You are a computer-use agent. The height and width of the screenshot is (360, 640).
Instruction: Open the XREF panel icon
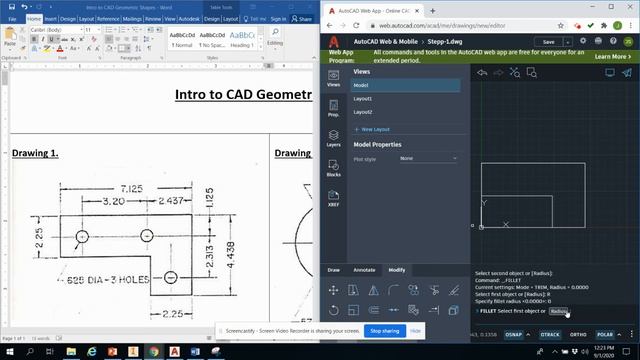coord(333,198)
